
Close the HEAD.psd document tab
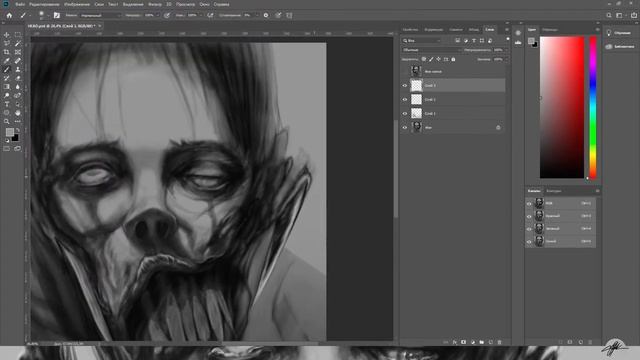coord(100,26)
